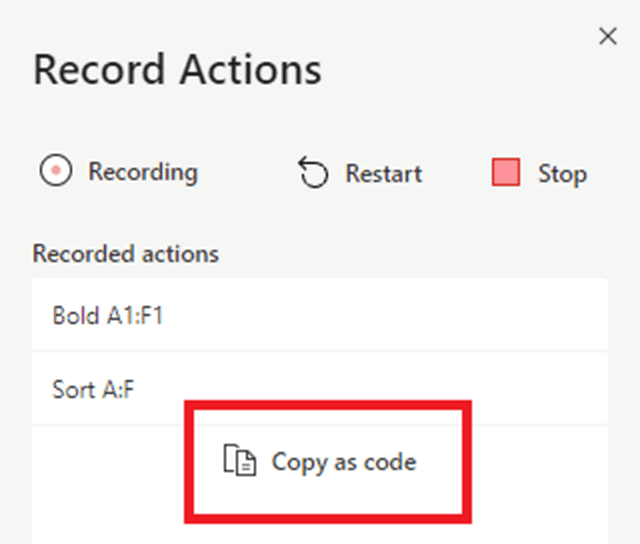Screen dimensions: 640x544
Task: Click the blank area below Copy as code
Action: click(320, 532)
